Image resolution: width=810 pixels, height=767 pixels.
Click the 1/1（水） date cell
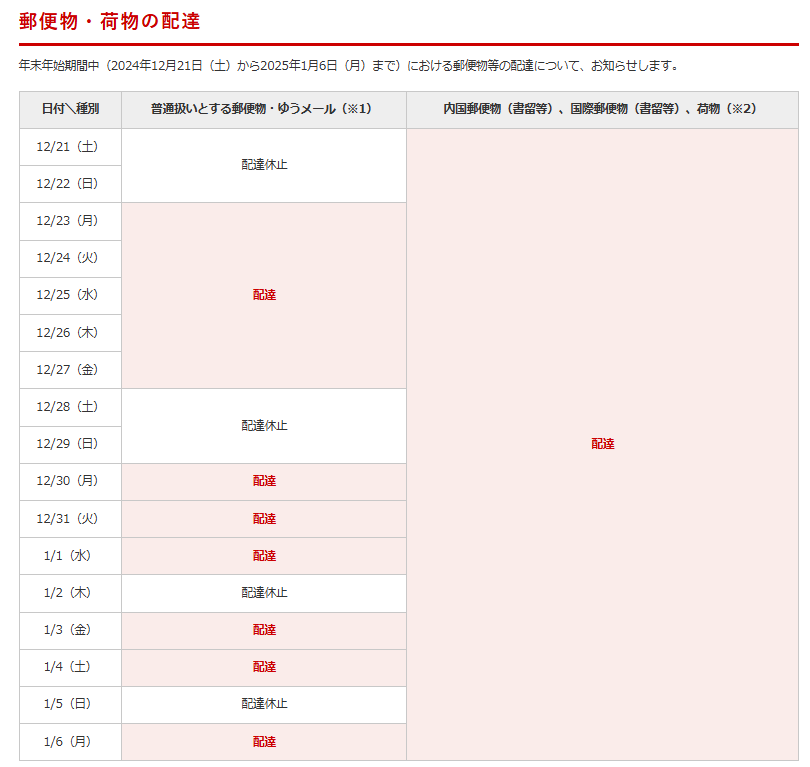(x=70, y=556)
